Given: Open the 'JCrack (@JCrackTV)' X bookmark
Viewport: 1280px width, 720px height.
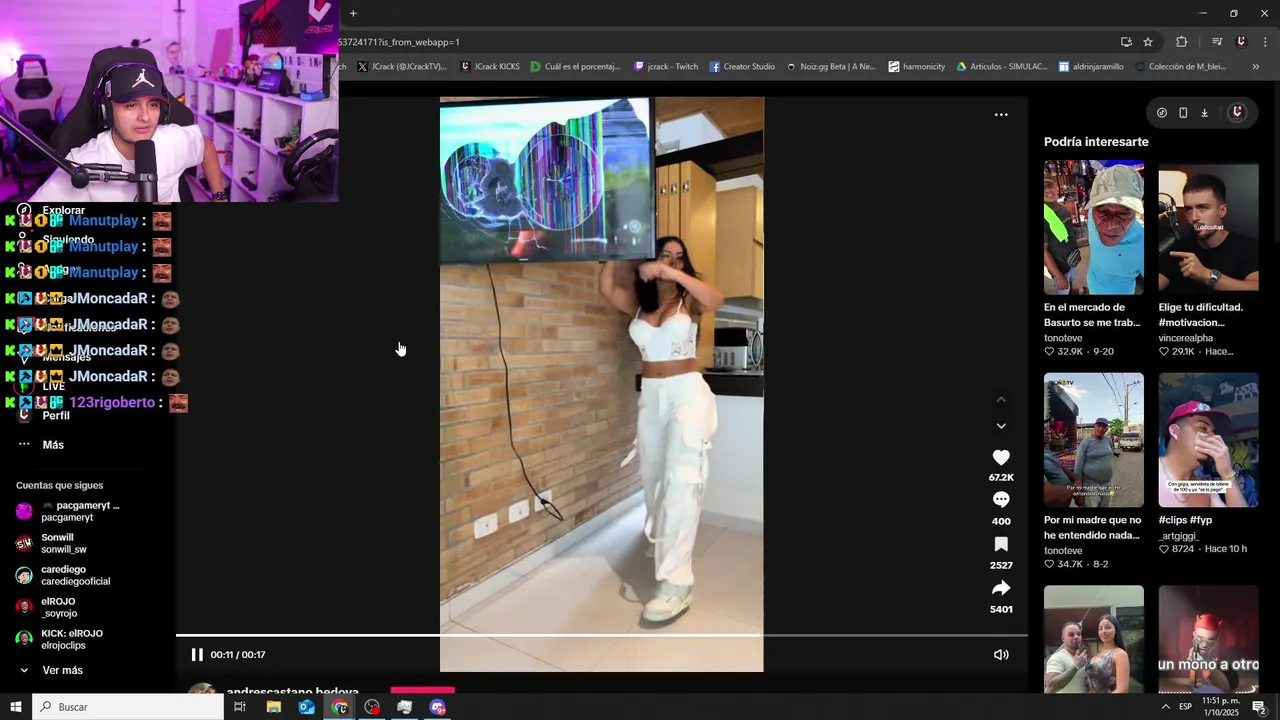Looking at the screenshot, I should tap(401, 67).
